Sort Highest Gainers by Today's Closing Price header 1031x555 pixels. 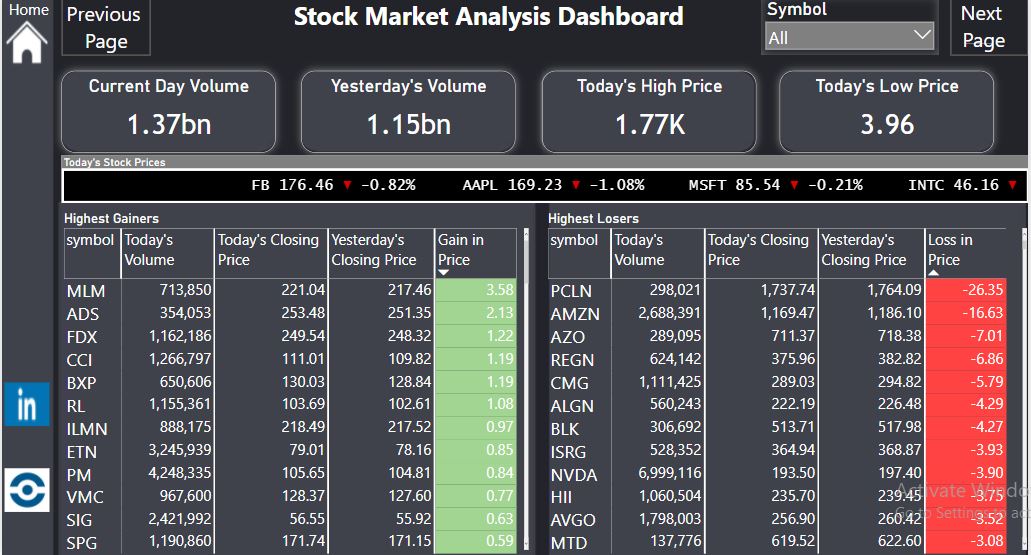point(272,253)
